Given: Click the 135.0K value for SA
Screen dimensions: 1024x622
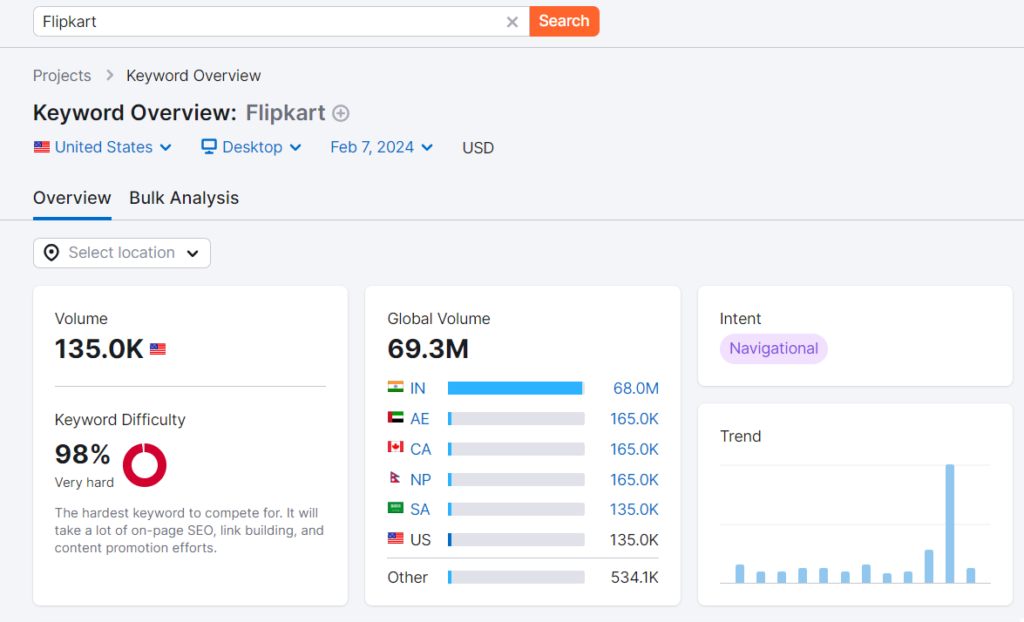Looking at the screenshot, I should click(634, 510).
